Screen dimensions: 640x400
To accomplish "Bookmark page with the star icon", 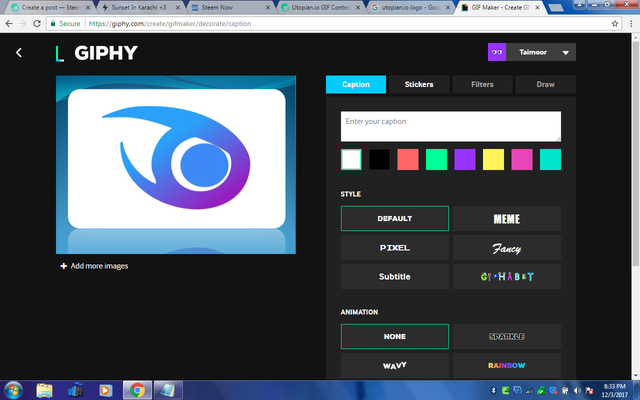I will click(x=615, y=24).
